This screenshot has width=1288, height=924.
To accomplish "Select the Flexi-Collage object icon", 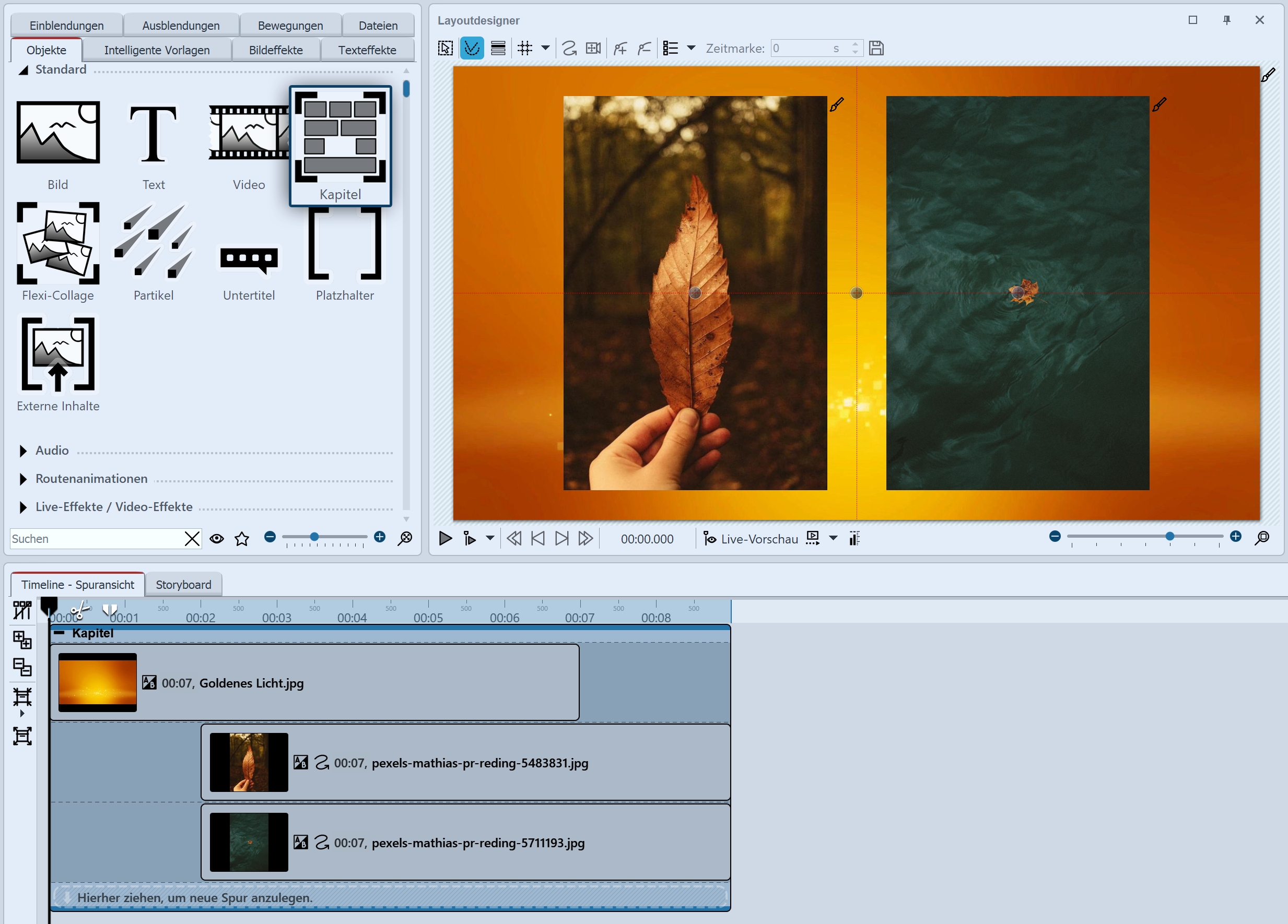I will coord(58,243).
